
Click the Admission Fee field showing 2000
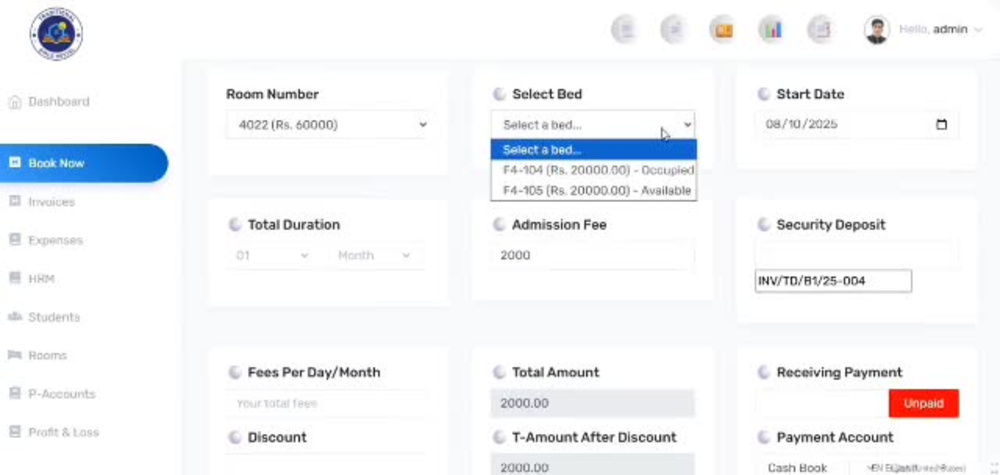point(592,255)
